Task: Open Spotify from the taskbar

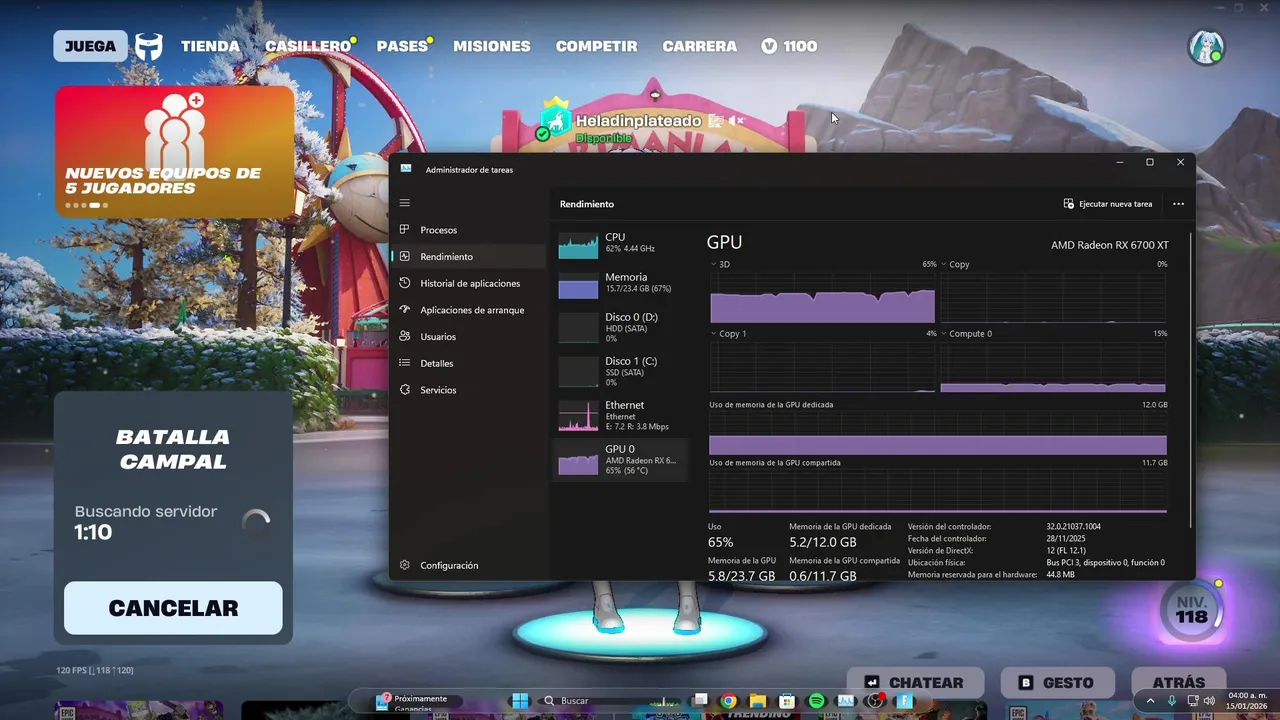Action: click(x=816, y=701)
